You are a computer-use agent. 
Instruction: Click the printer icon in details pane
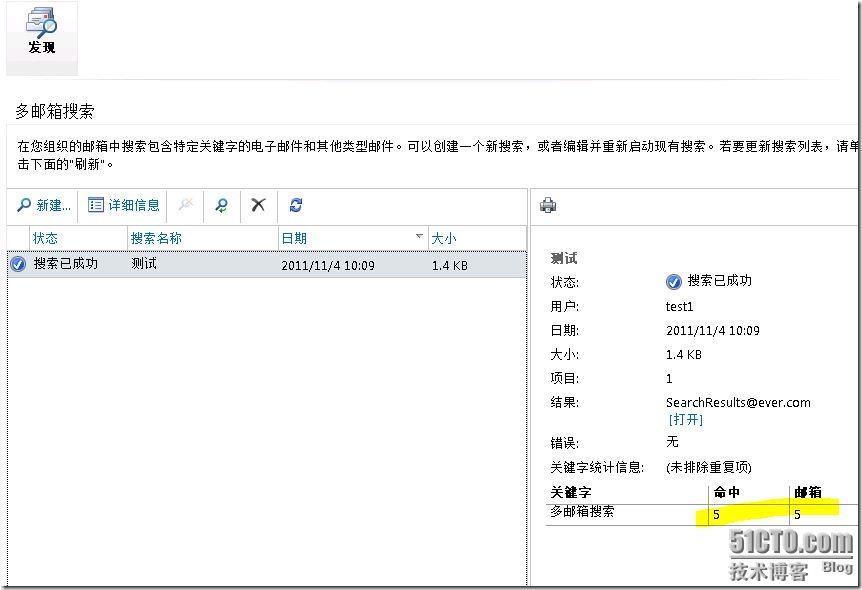tap(548, 206)
